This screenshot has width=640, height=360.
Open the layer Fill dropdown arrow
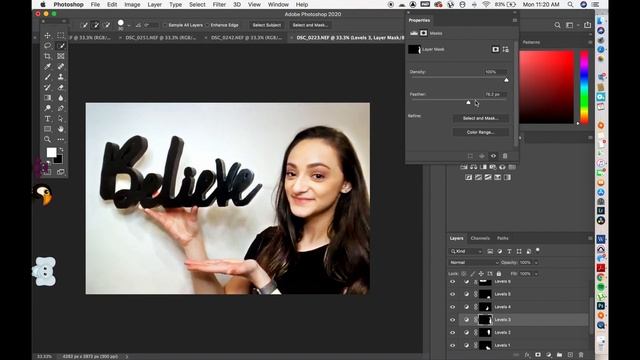[x=536, y=273]
